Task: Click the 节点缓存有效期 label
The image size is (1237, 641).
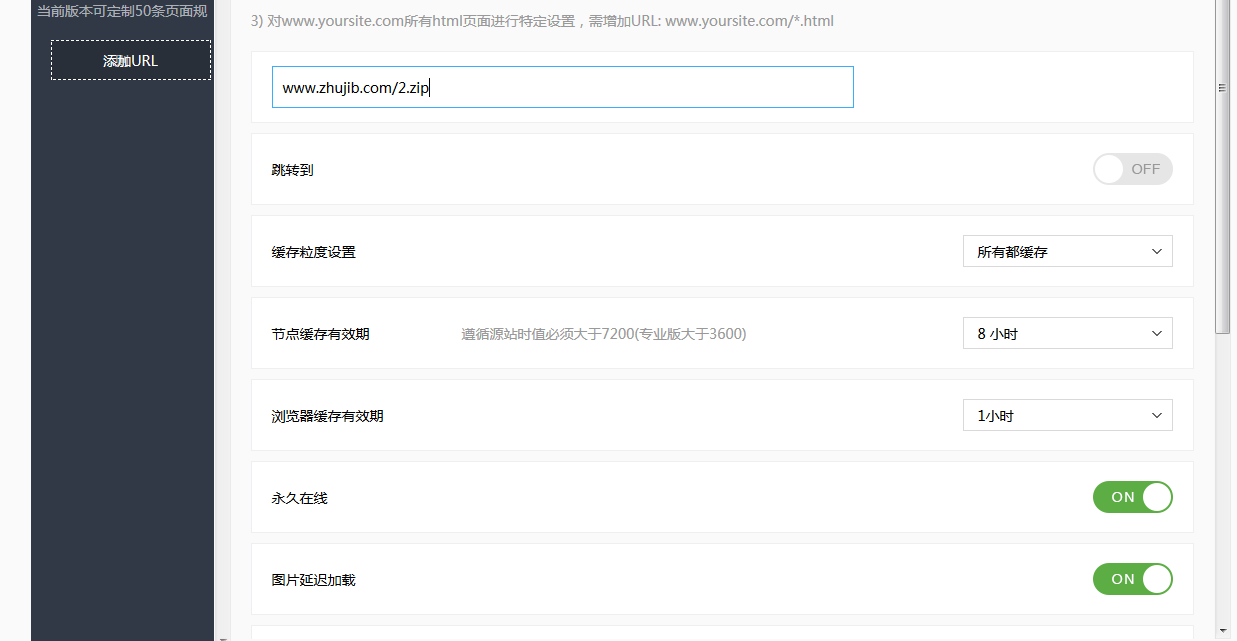Action: [x=320, y=334]
